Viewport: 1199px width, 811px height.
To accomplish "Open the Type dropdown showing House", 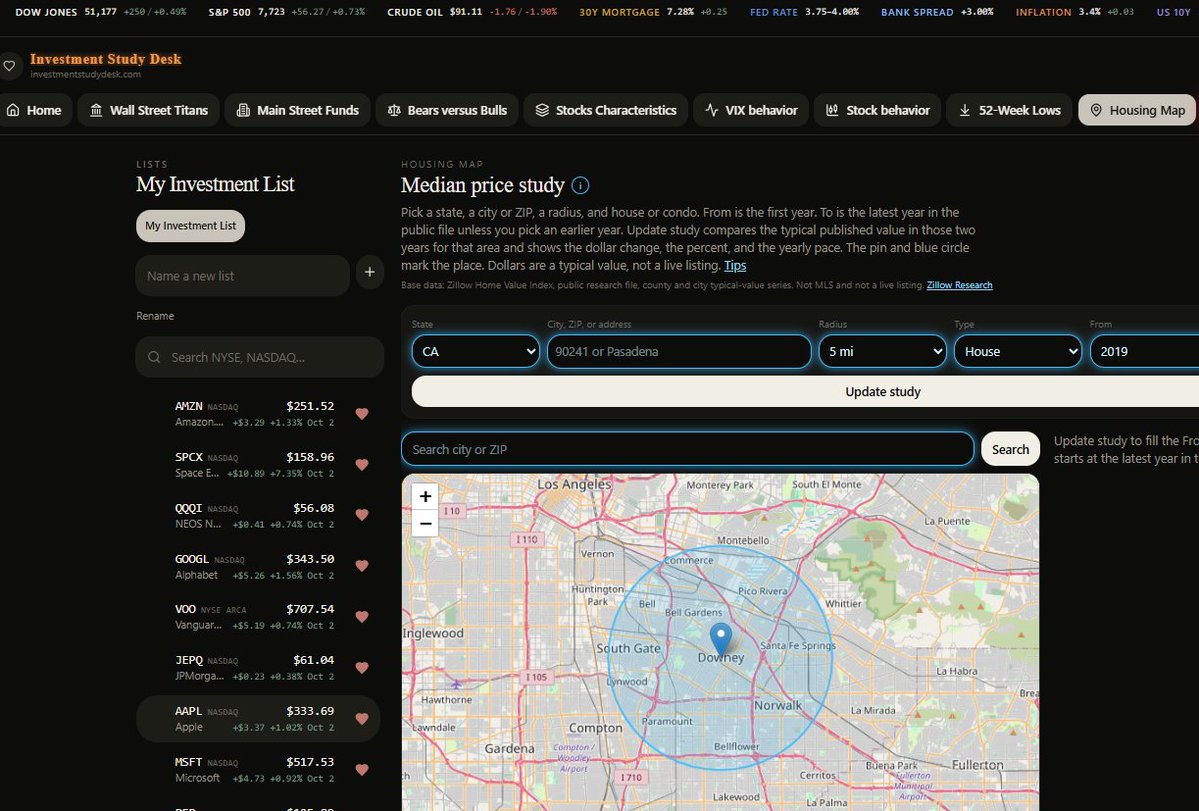I will click(x=1018, y=352).
